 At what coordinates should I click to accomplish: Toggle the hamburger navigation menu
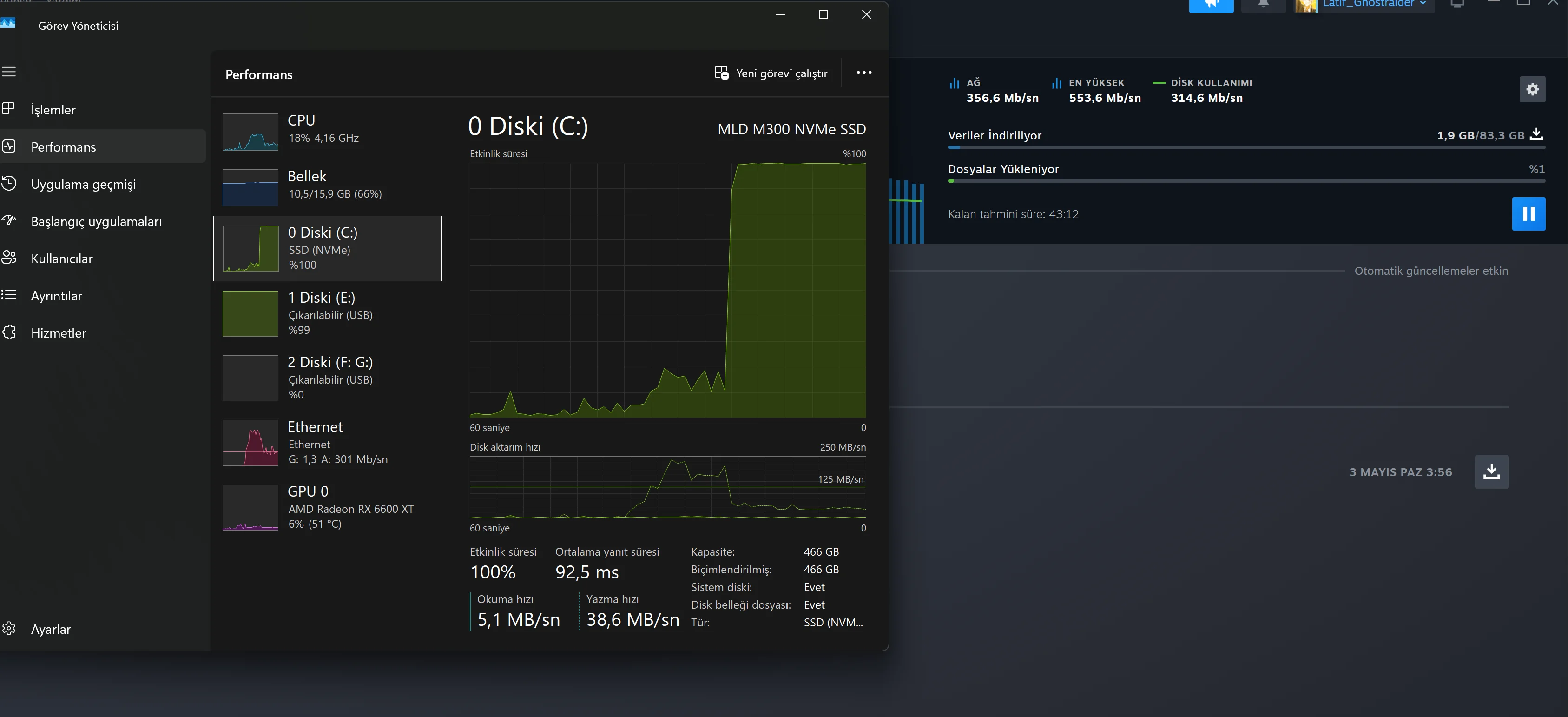pyautogui.click(x=9, y=72)
